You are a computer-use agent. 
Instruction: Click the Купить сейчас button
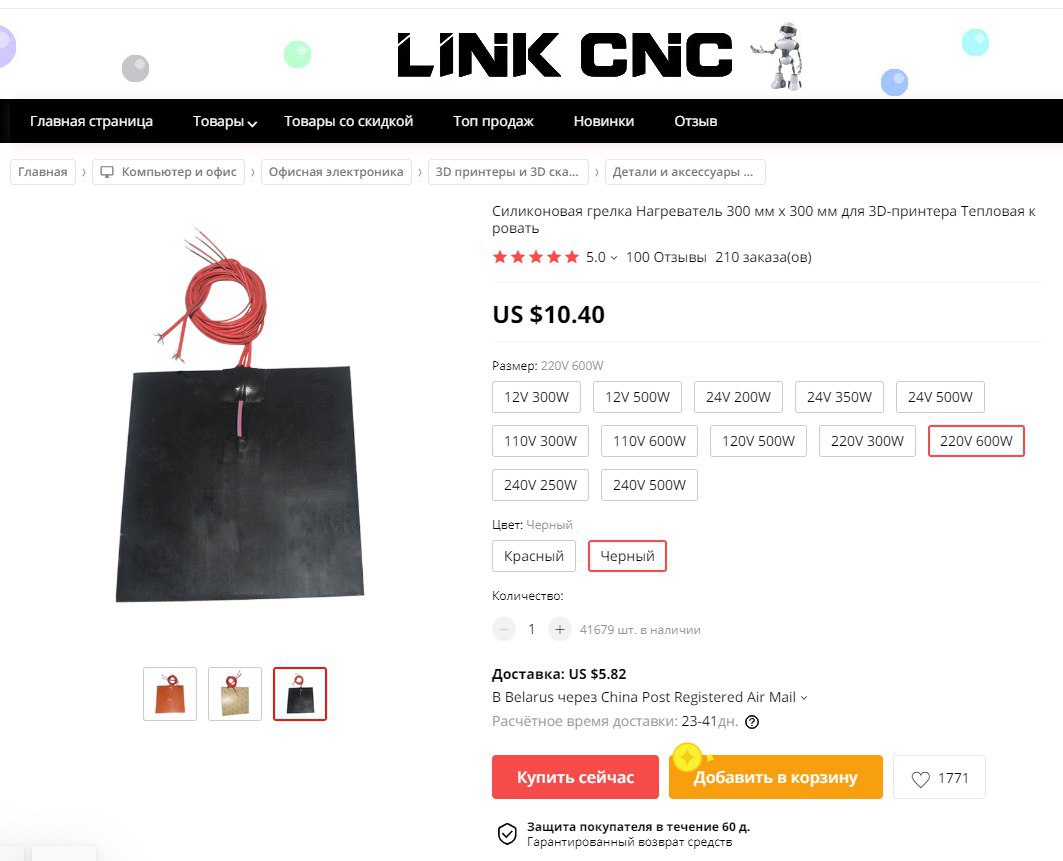click(x=576, y=777)
